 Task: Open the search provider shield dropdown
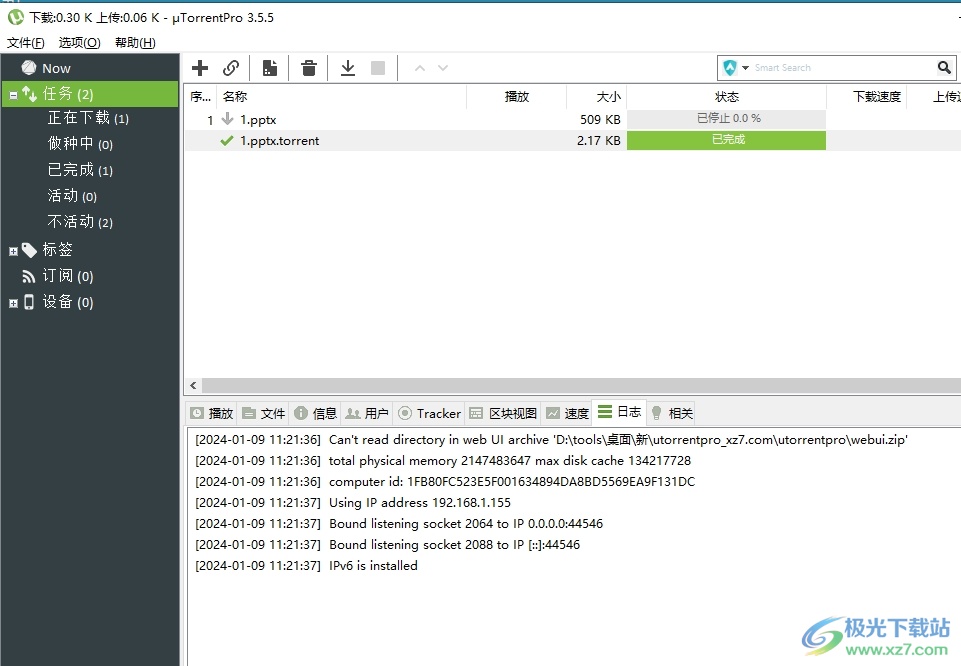click(735, 68)
